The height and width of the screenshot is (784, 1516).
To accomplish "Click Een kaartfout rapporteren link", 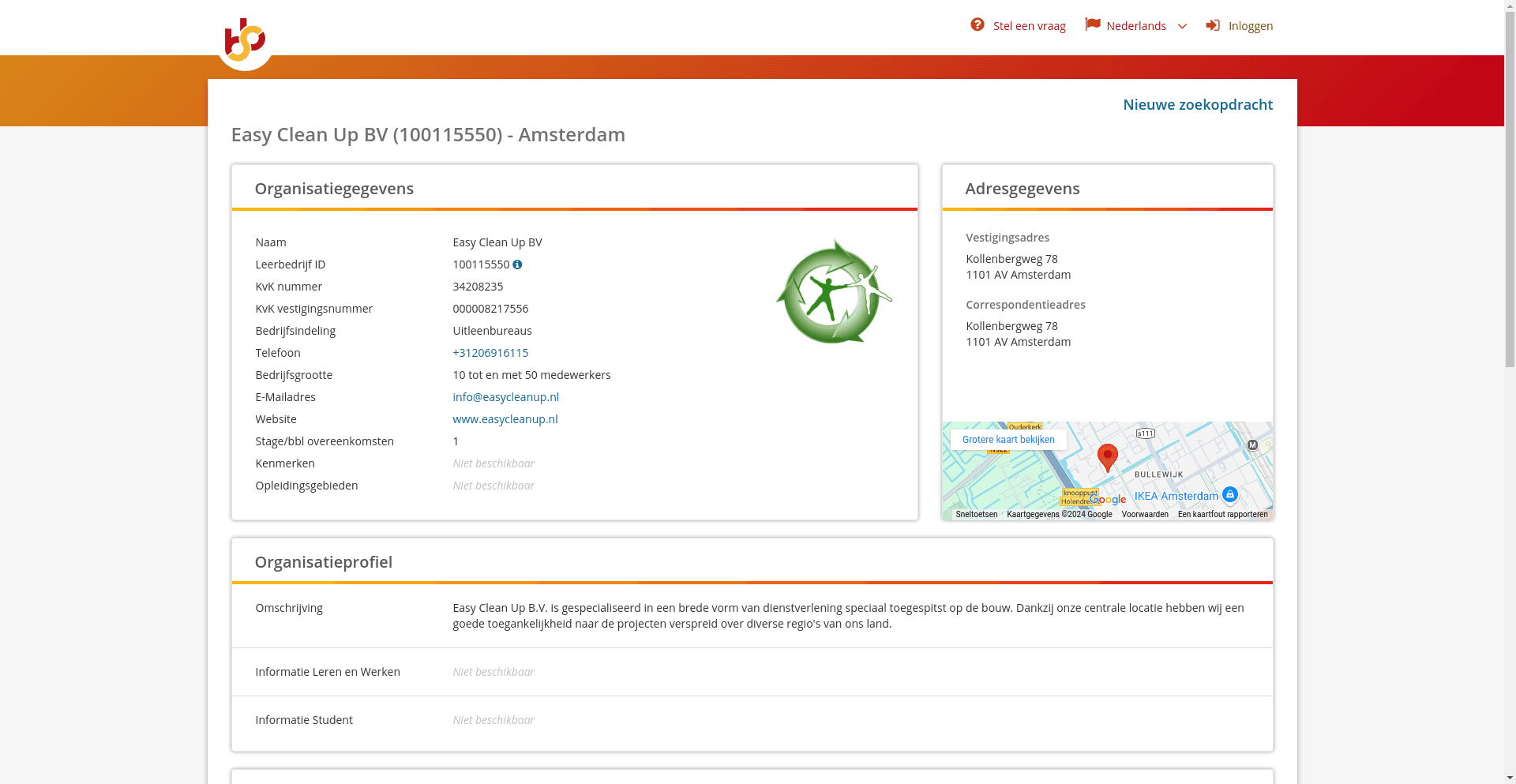I will 1222,514.
